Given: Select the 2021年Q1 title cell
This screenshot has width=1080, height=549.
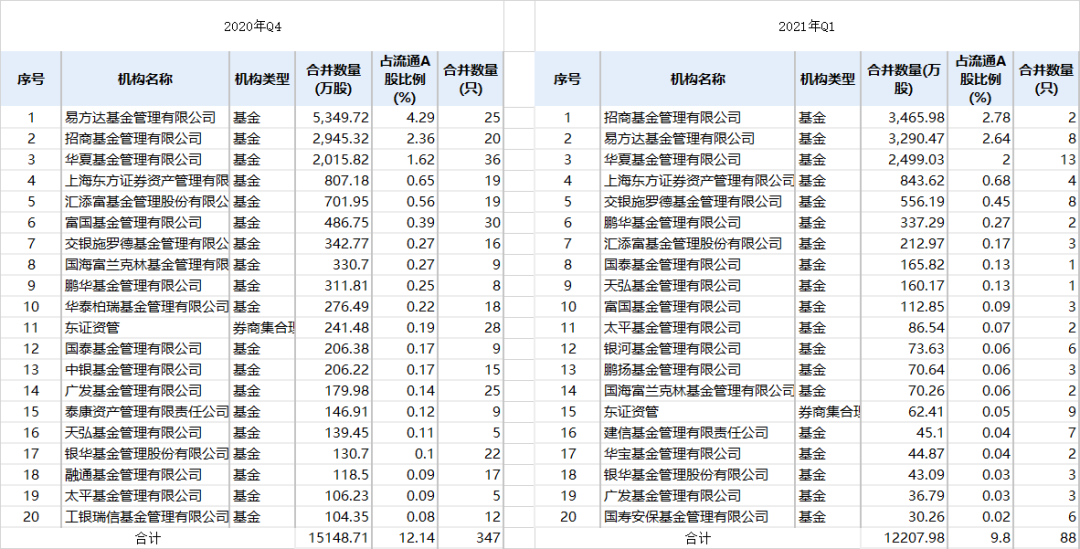Looking at the screenshot, I should coord(807,27).
